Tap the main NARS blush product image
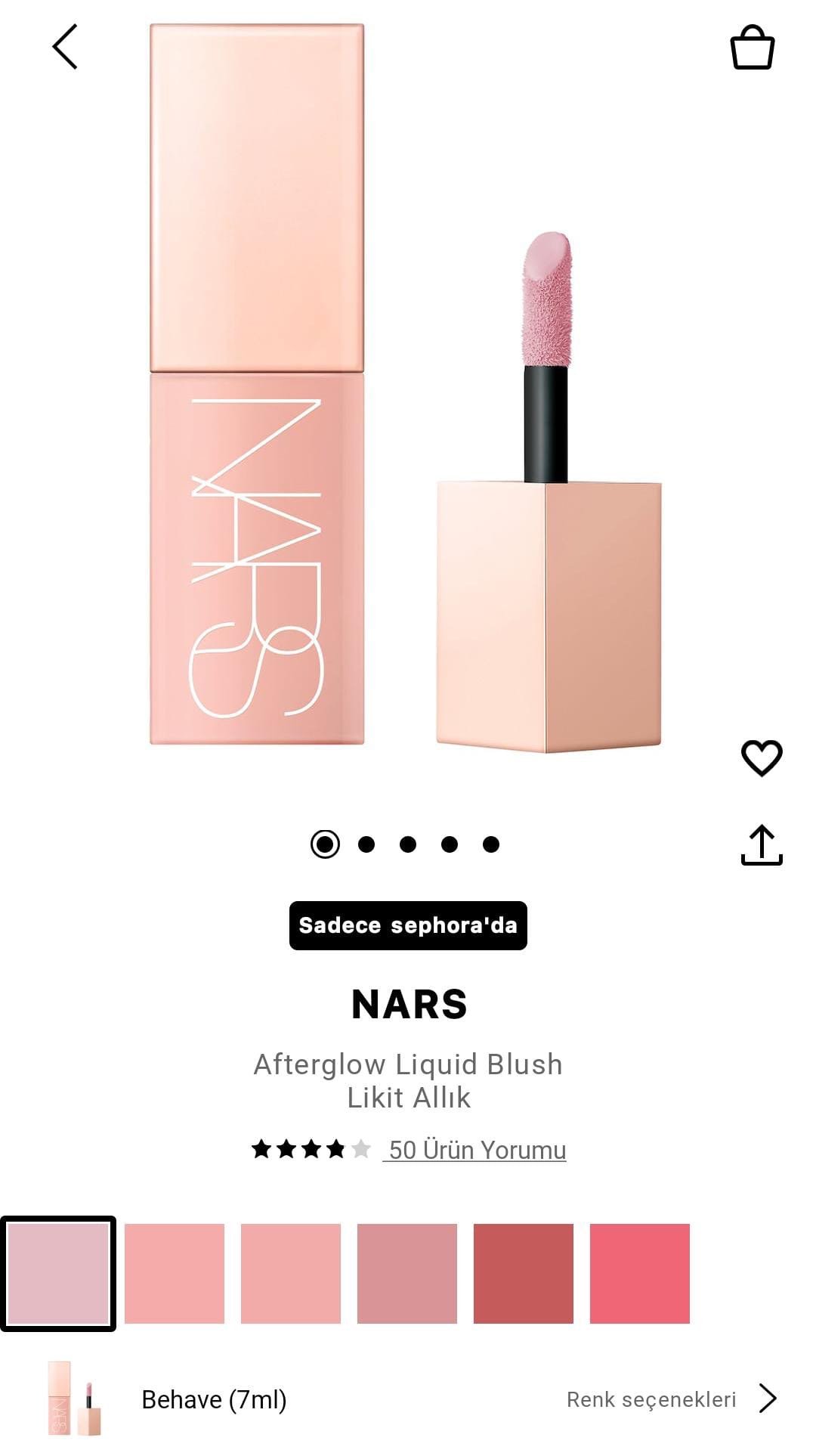Screen dimensions: 816x1456 [x=406, y=387]
